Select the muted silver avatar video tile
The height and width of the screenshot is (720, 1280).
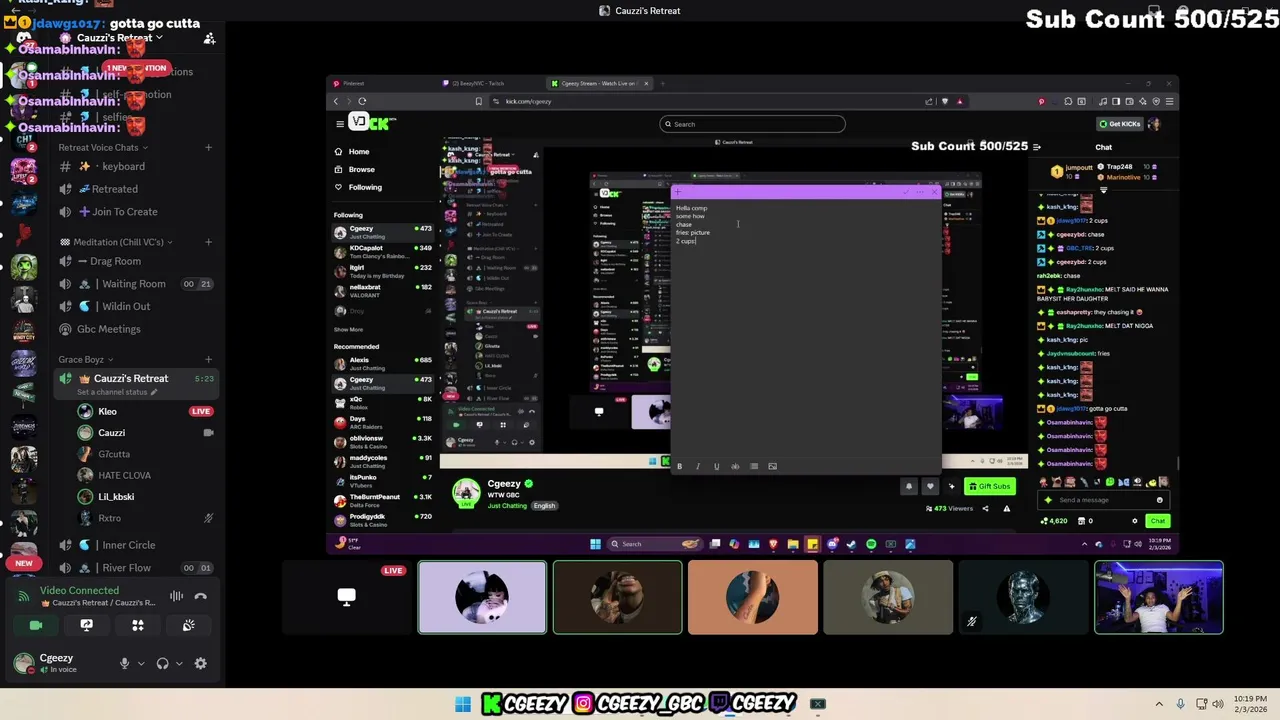1023,598
